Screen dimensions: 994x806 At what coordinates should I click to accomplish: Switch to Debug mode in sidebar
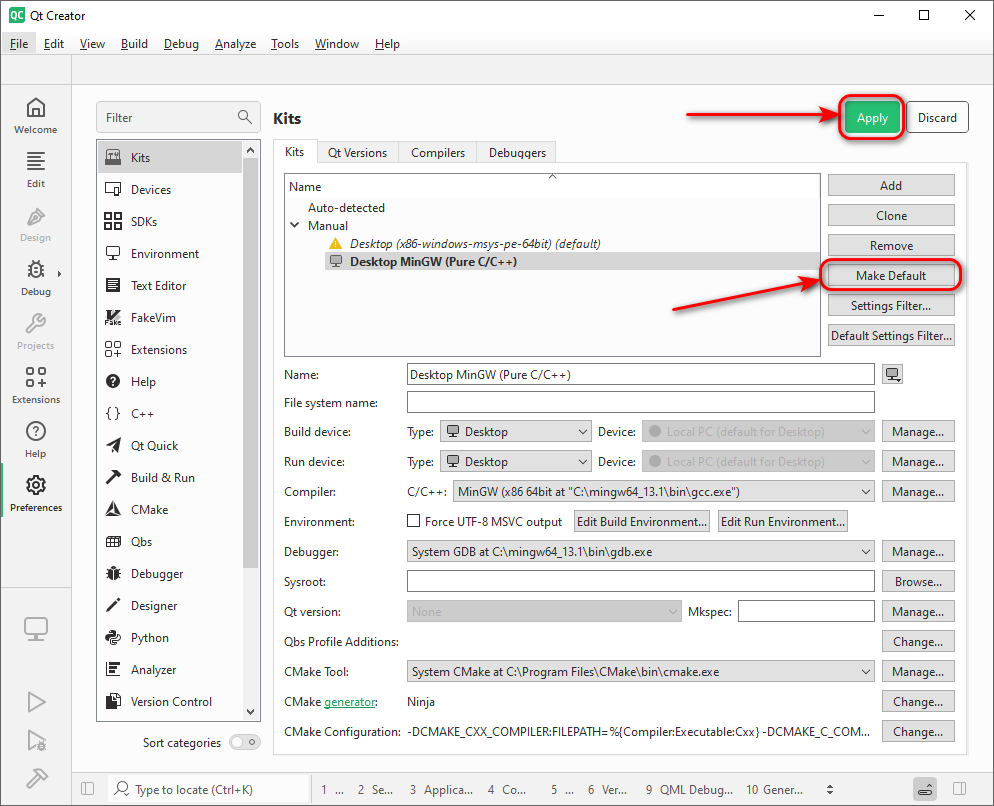[36, 277]
